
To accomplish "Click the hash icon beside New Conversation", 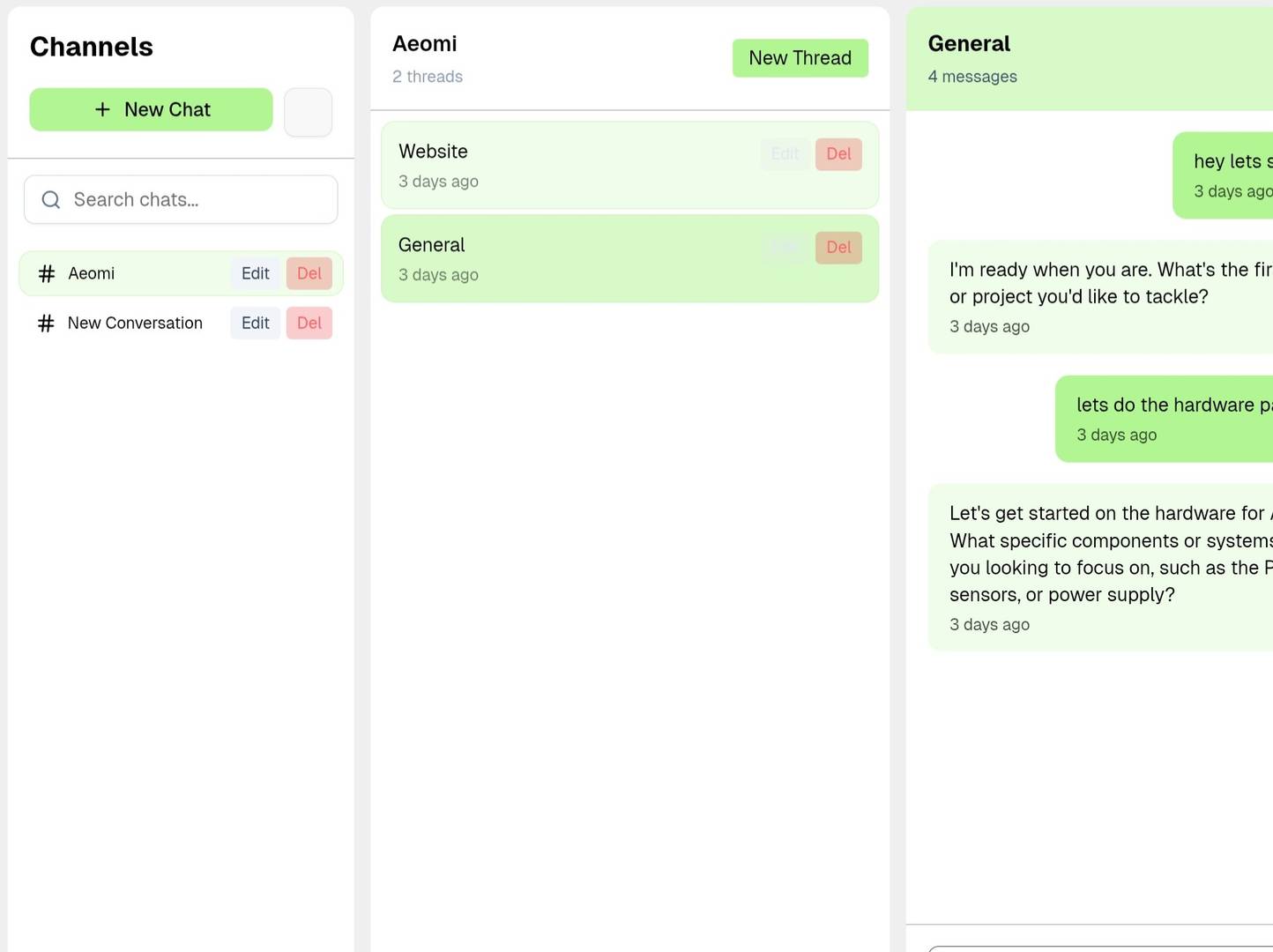I will (46, 324).
